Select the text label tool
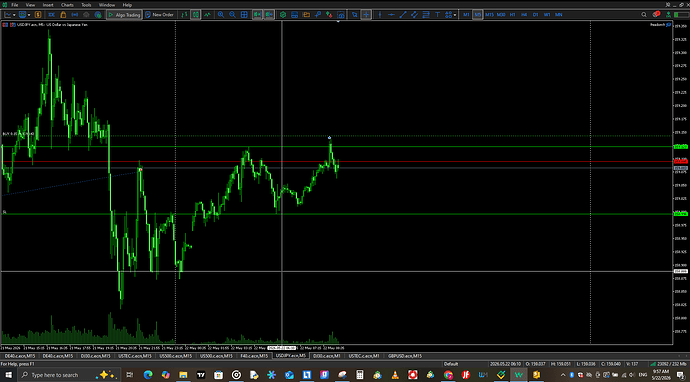 click(x=437, y=15)
